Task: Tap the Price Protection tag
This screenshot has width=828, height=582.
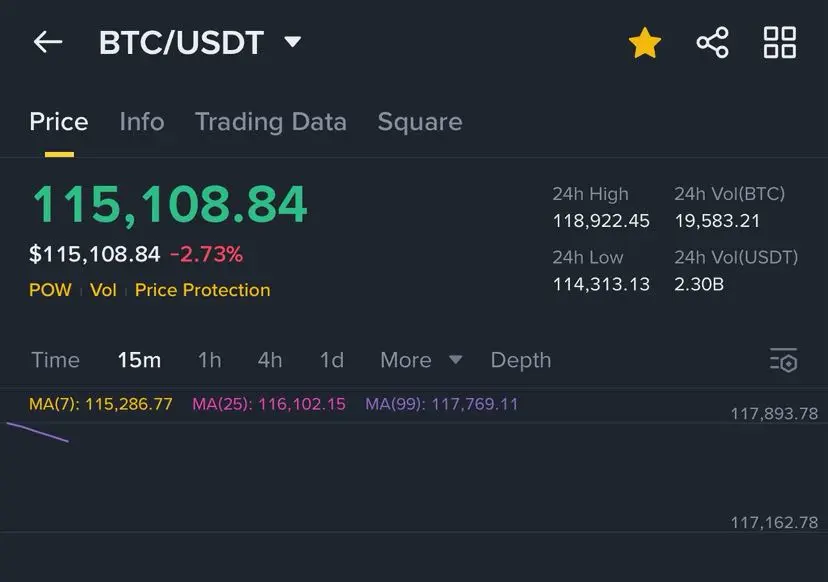Action: pos(202,290)
